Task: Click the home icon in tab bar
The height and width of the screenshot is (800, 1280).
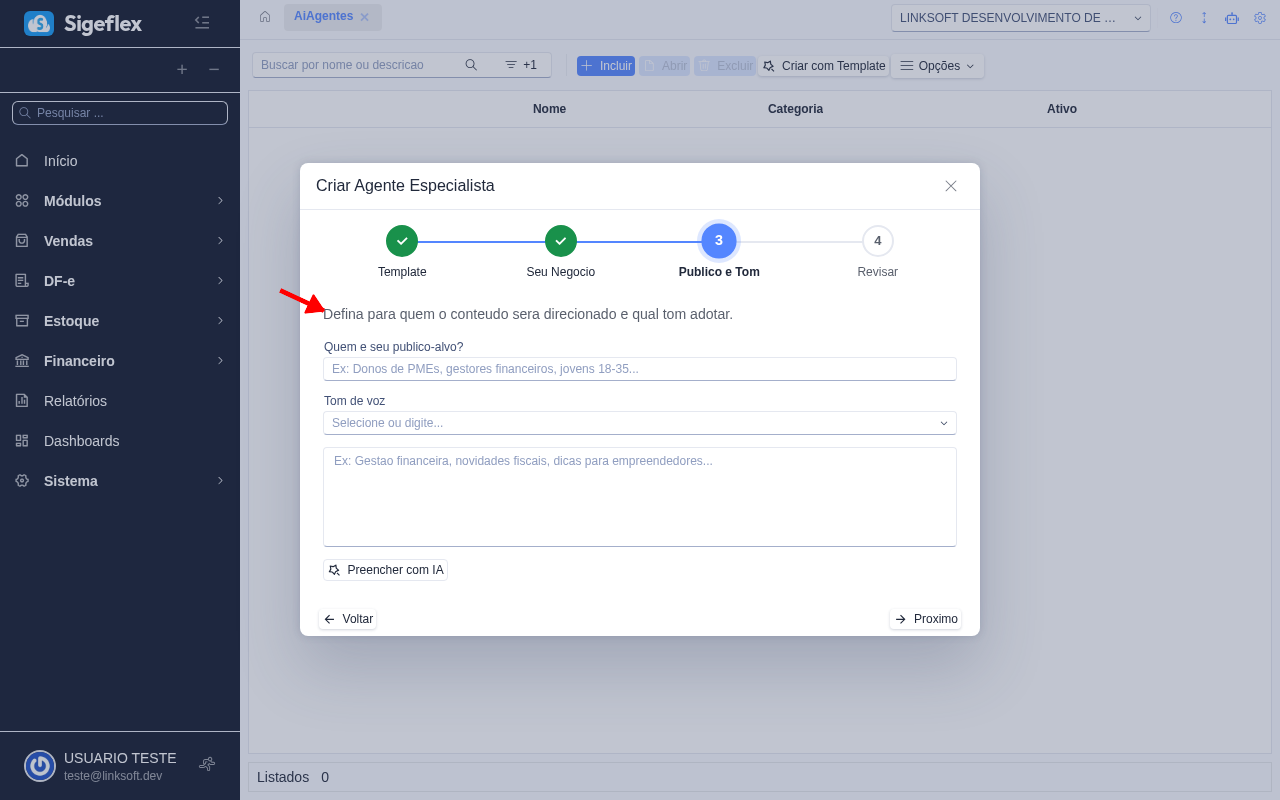Action: pyautogui.click(x=265, y=17)
